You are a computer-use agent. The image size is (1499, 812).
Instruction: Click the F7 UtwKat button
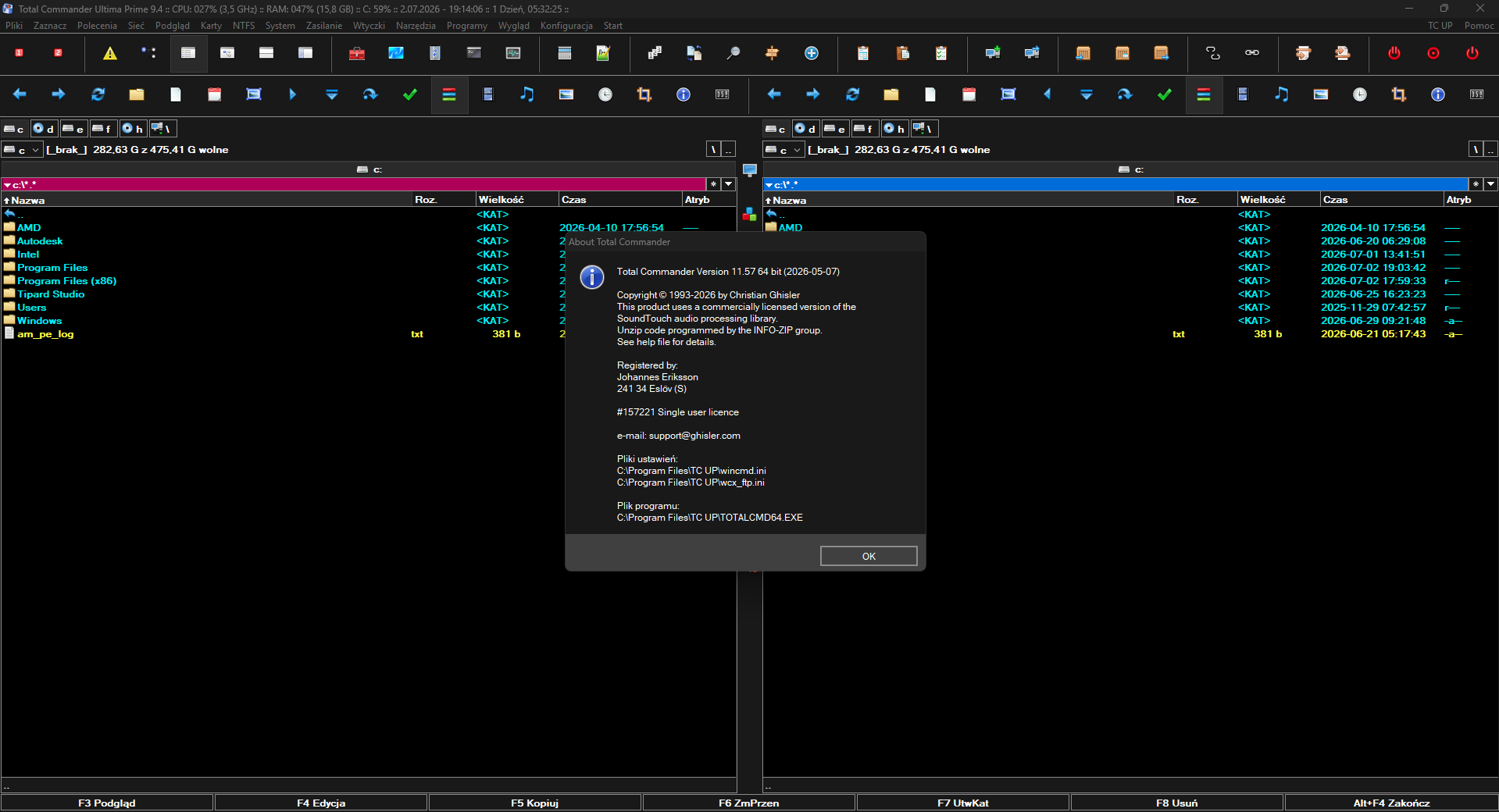tap(963, 803)
